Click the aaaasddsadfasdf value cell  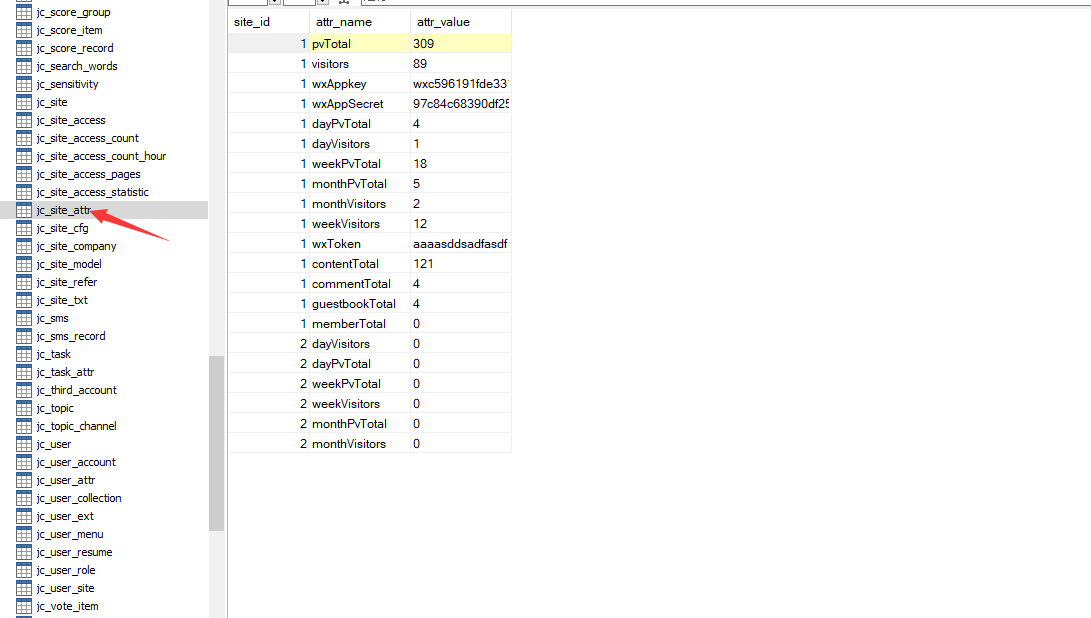point(461,244)
